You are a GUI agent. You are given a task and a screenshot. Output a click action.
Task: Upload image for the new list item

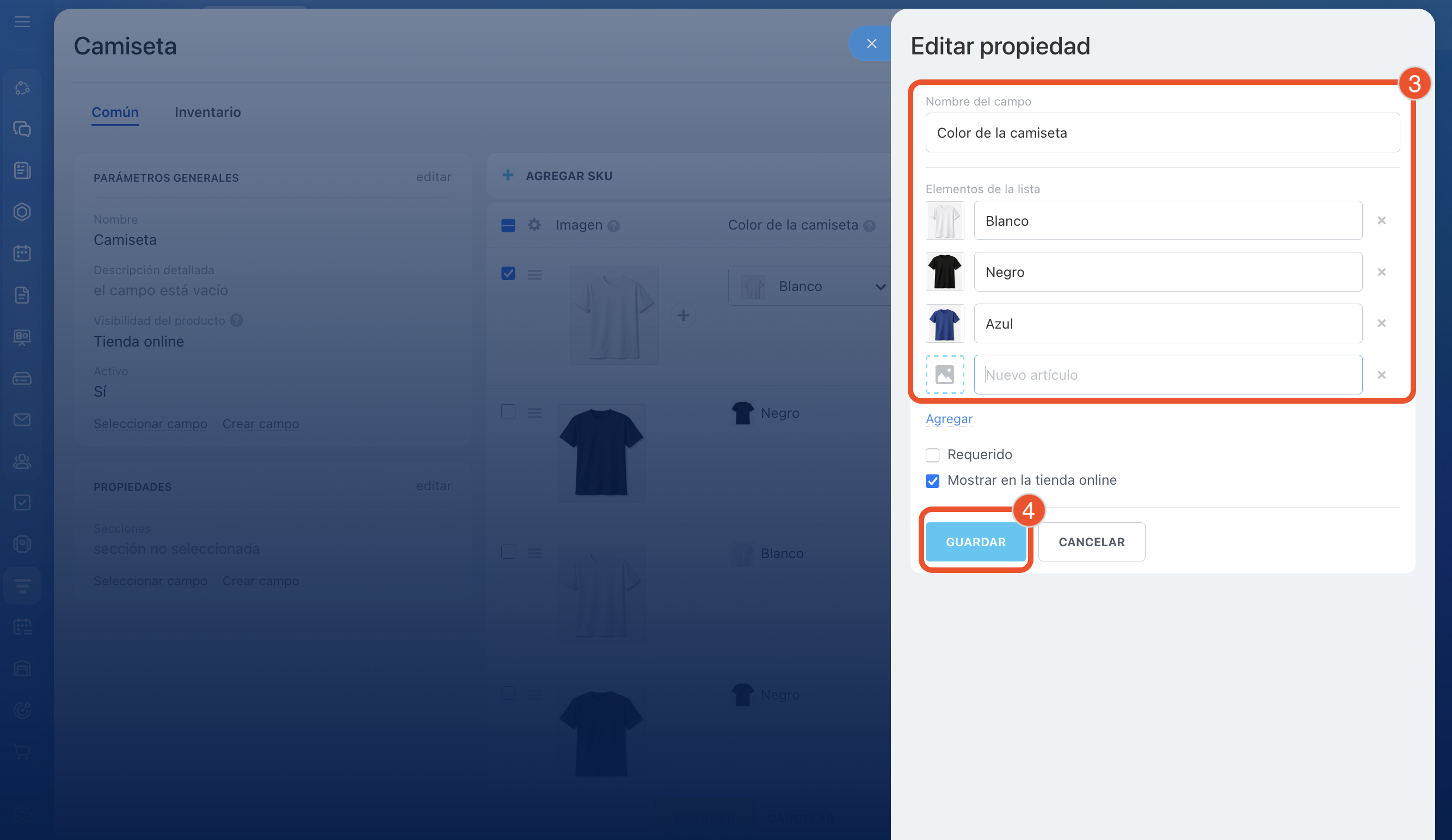click(x=944, y=374)
